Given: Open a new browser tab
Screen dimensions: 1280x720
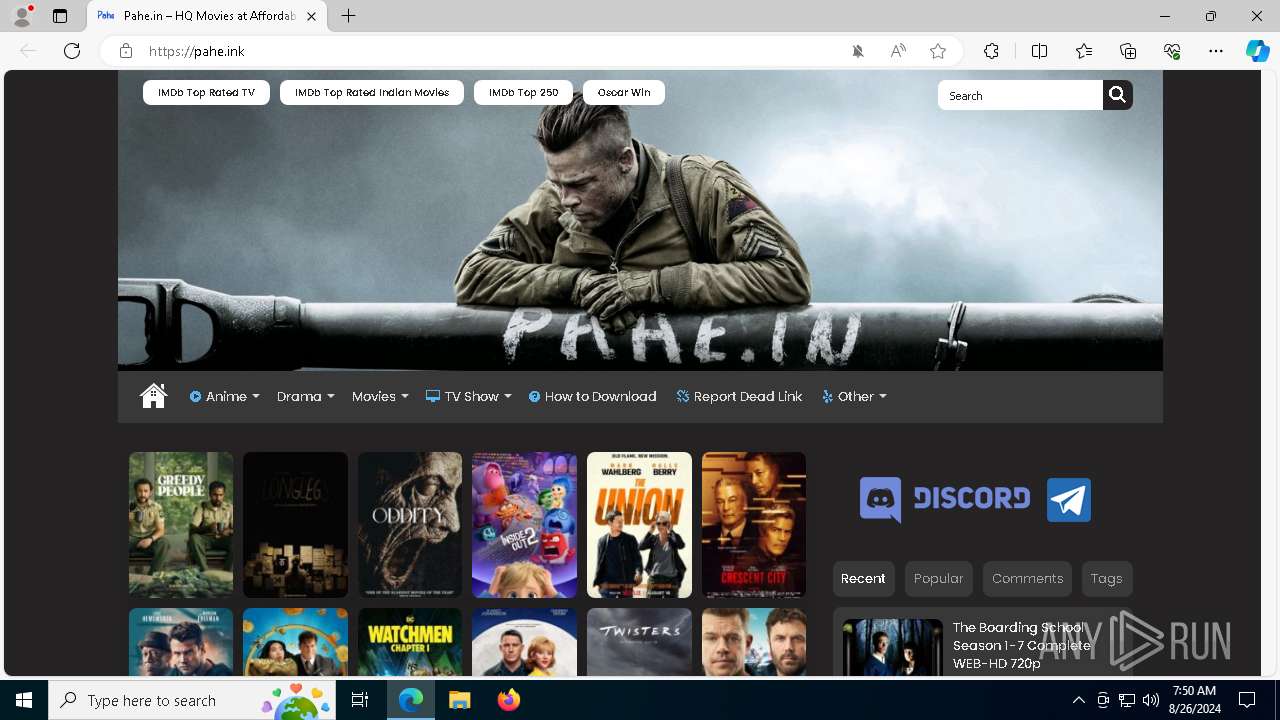Looking at the screenshot, I should pyautogui.click(x=348, y=16).
